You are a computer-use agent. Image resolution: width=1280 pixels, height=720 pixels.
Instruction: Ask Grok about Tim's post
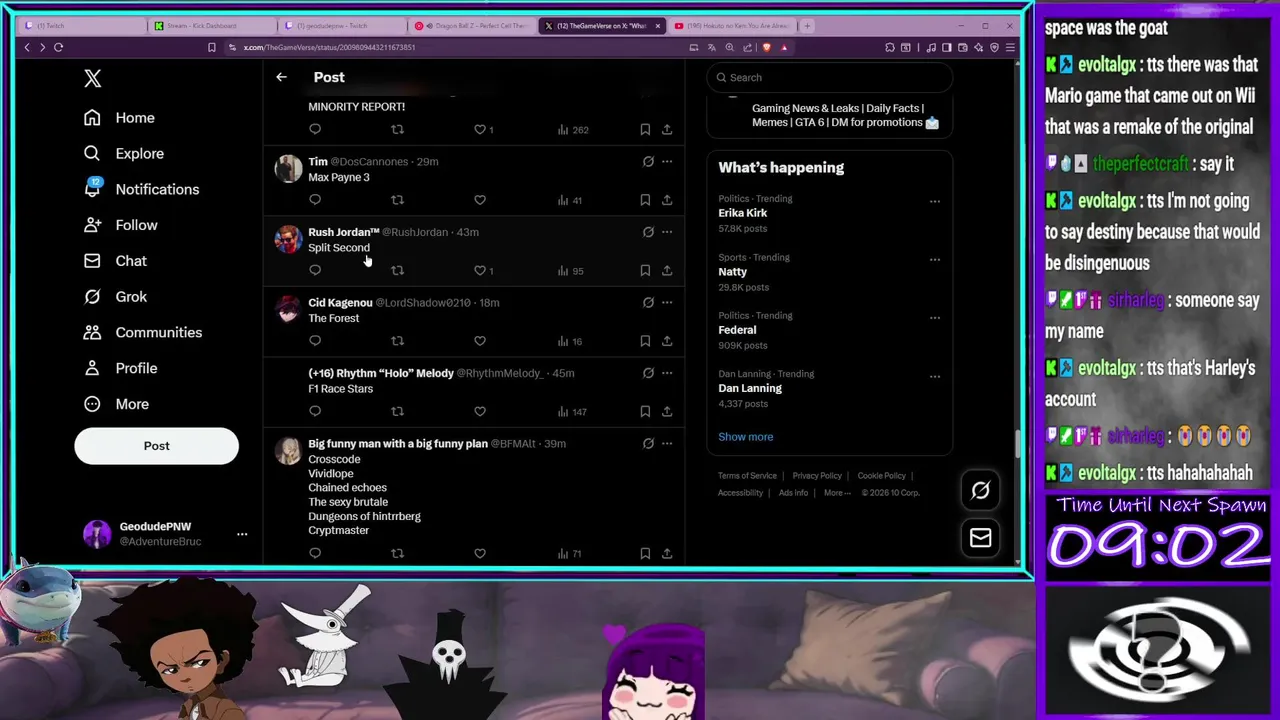pos(648,161)
